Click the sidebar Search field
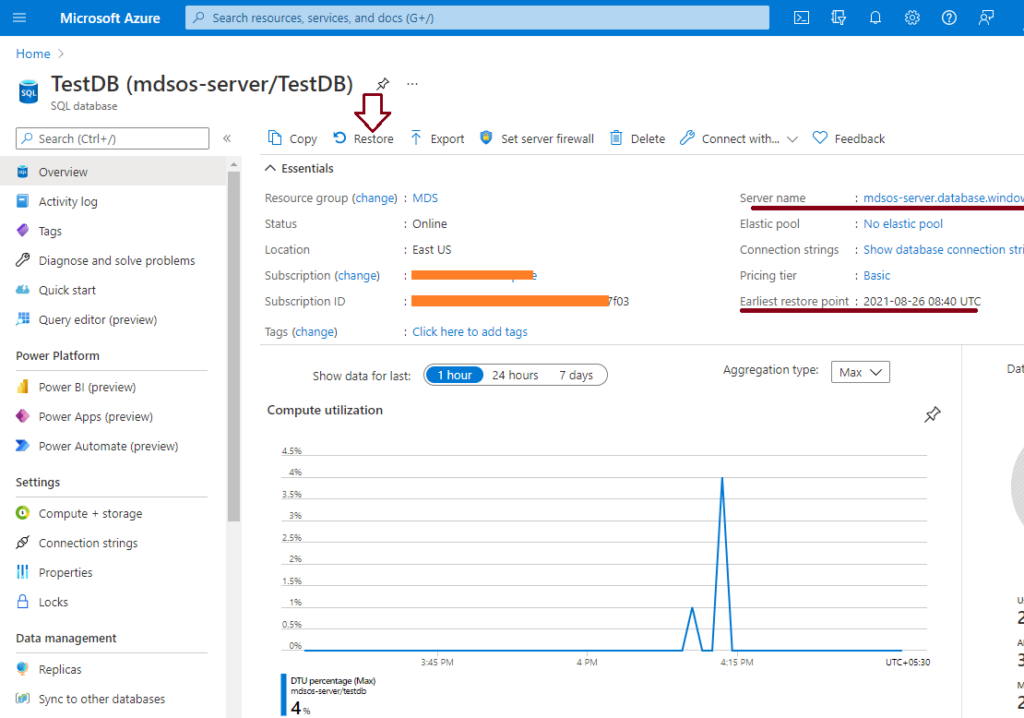 click(110, 138)
